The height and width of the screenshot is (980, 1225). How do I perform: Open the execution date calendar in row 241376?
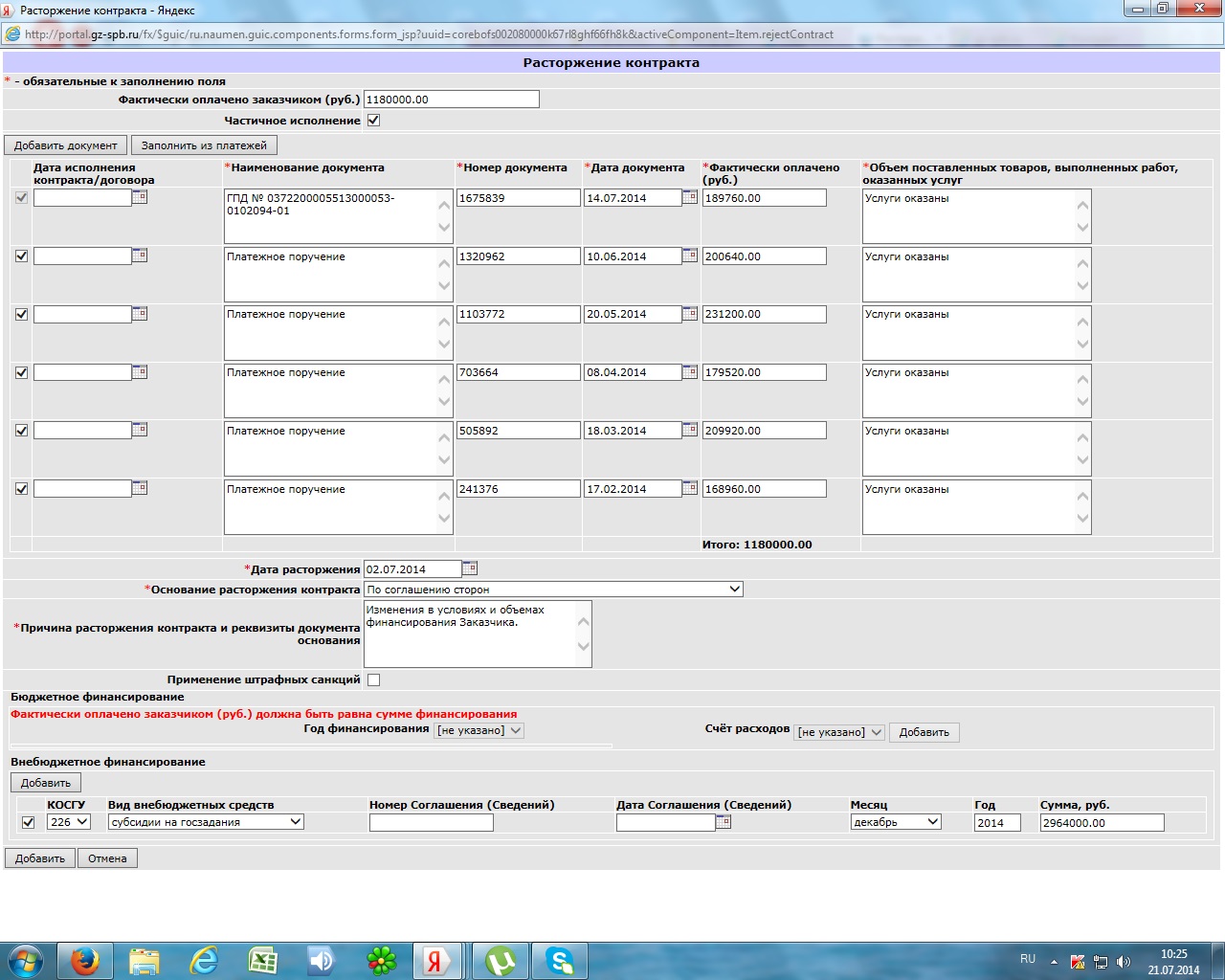[x=140, y=488]
